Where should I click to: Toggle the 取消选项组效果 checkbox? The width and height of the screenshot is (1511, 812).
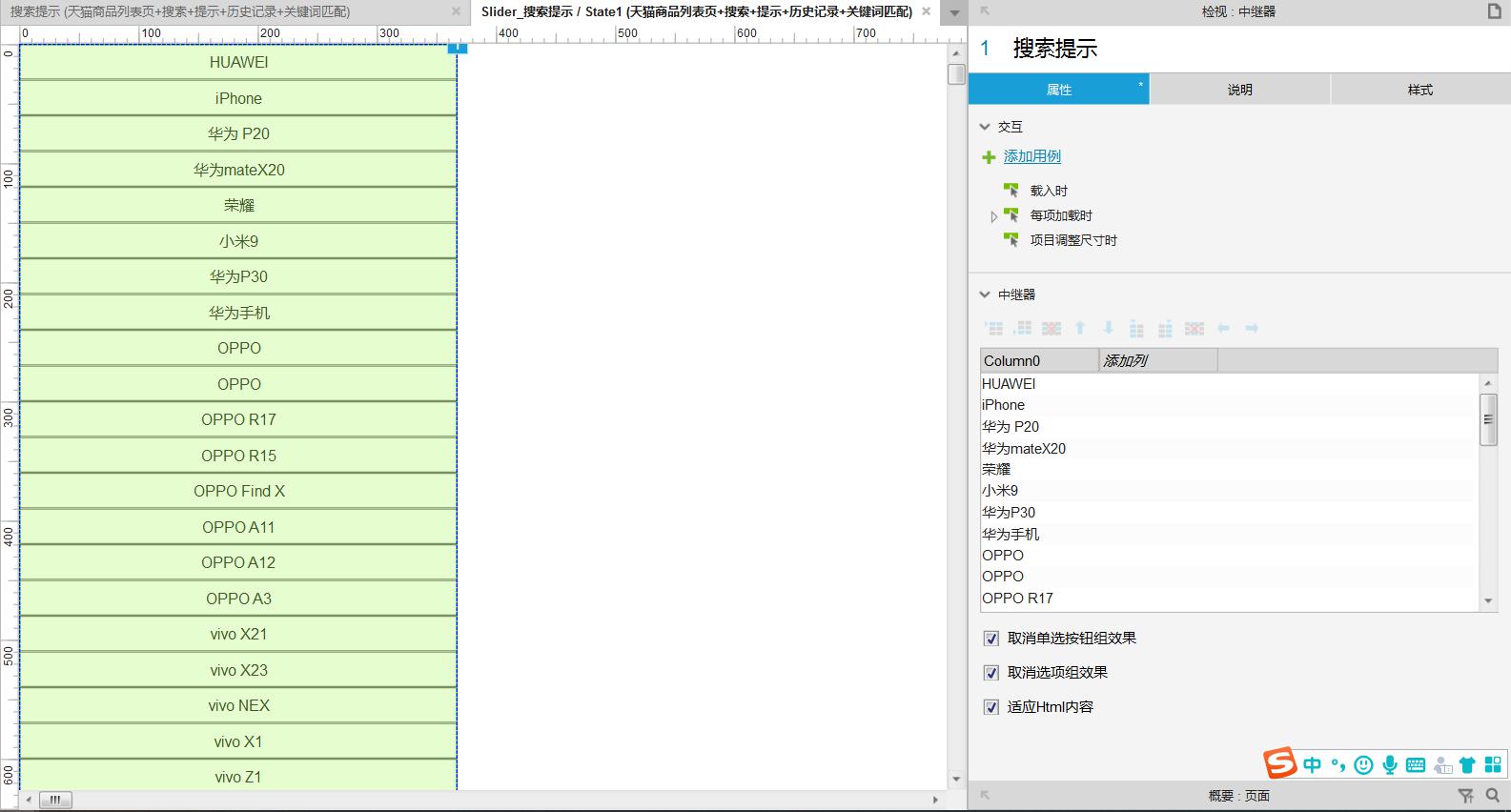point(991,673)
